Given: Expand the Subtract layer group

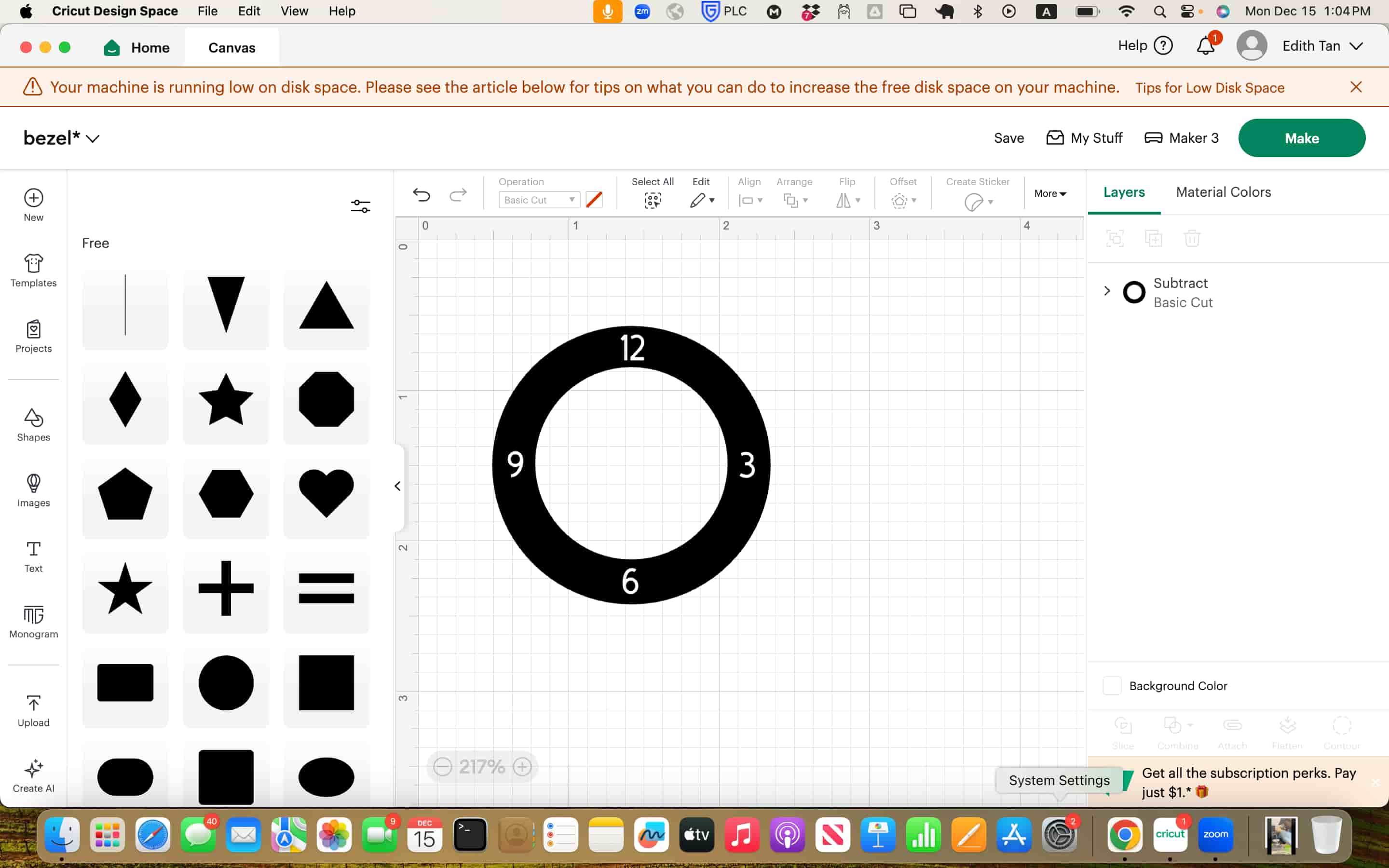Looking at the screenshot, I should pos(1106,291).
